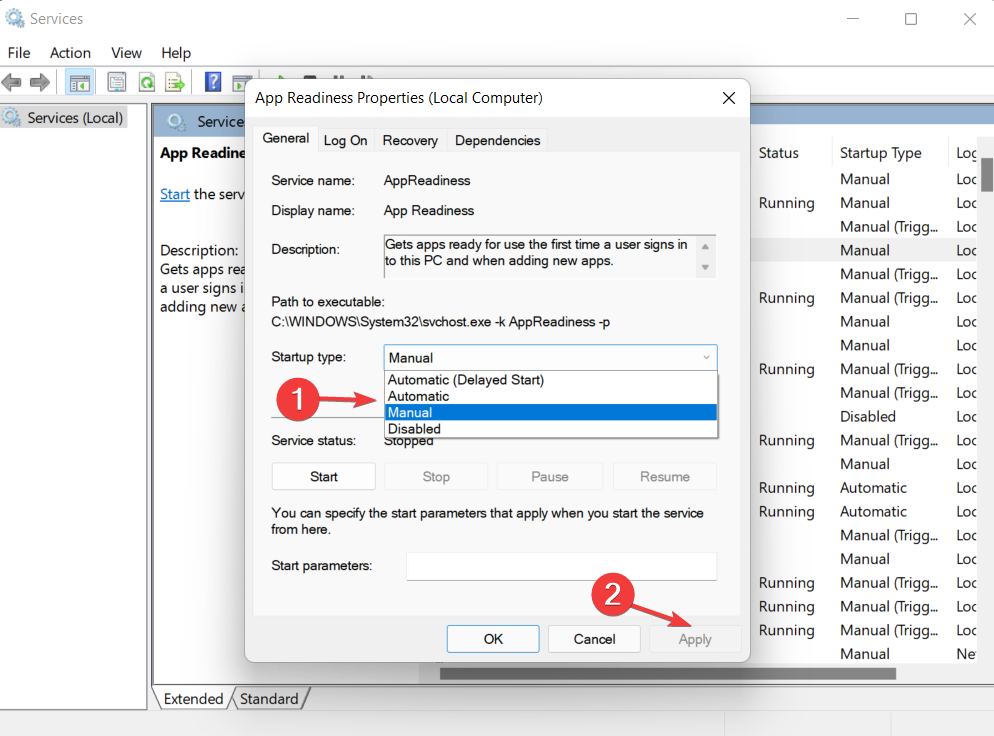
Task: Click the svchost.exe executable path text
Action: point(441,322)
